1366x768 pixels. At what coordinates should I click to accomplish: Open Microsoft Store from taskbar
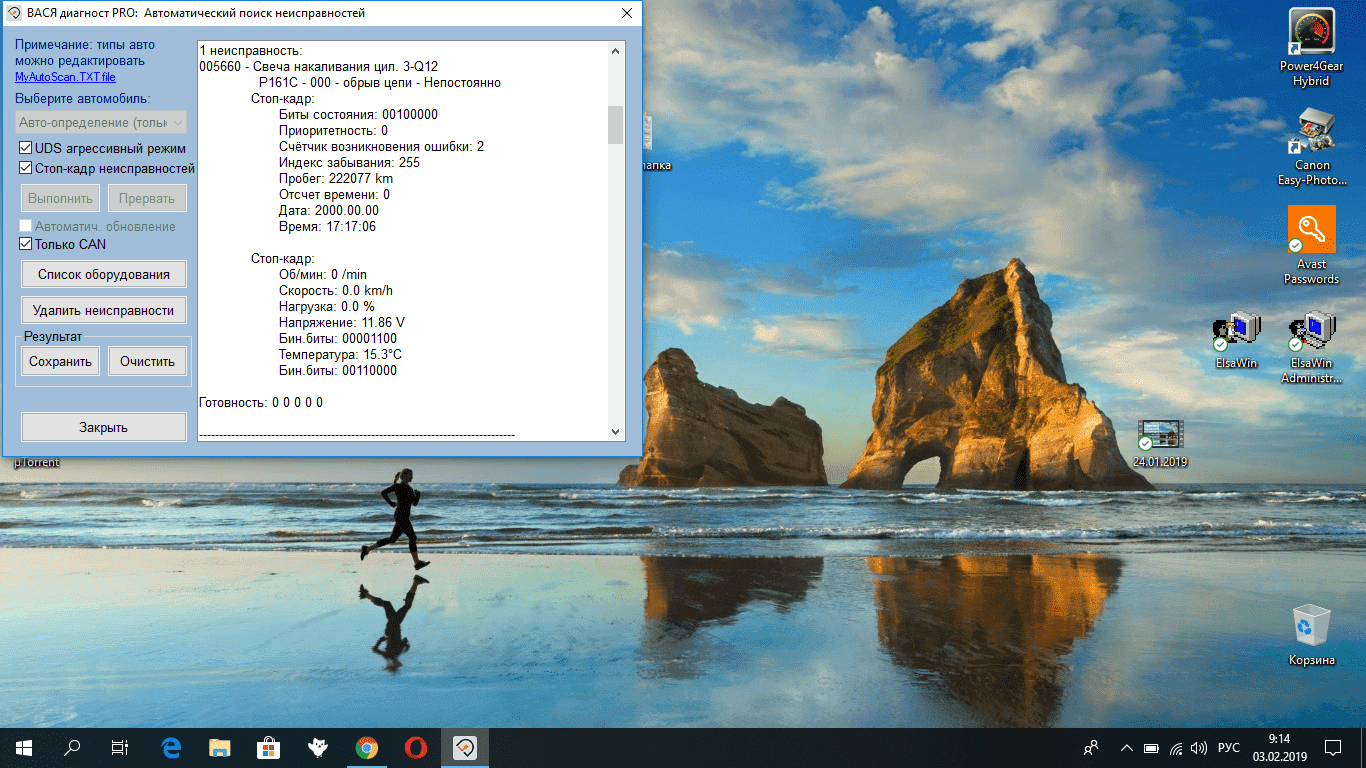pos(269,748)
